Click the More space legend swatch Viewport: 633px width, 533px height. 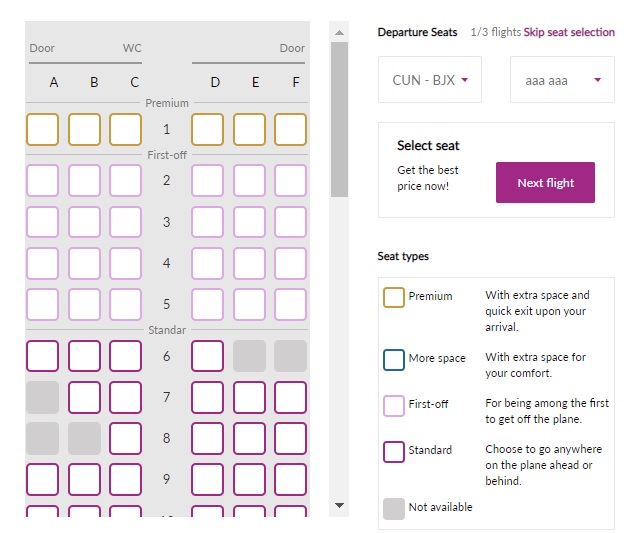click(394, 360)
